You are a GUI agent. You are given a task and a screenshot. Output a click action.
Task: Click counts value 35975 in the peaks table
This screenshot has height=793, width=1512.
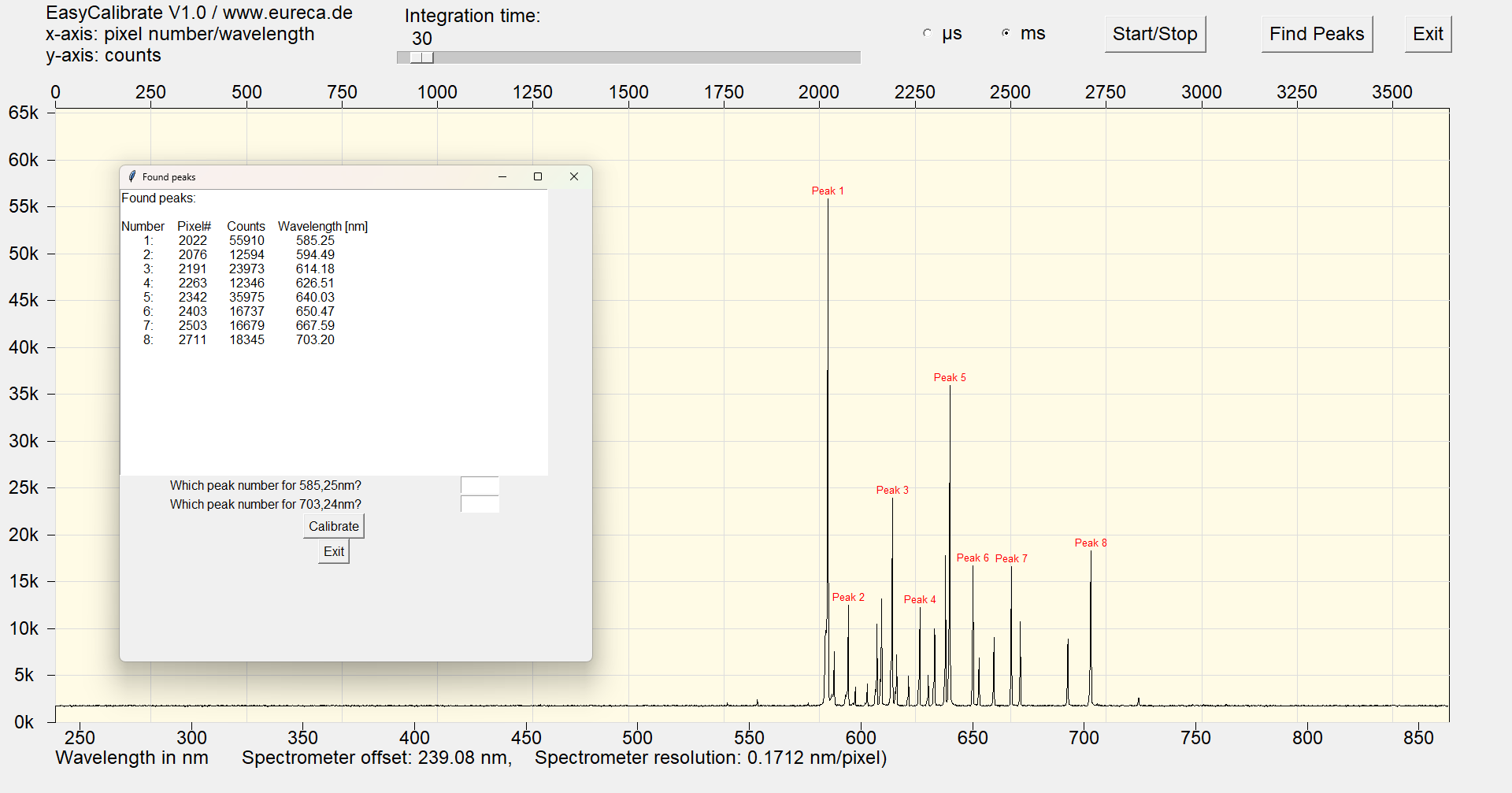(x=246, y=297)
